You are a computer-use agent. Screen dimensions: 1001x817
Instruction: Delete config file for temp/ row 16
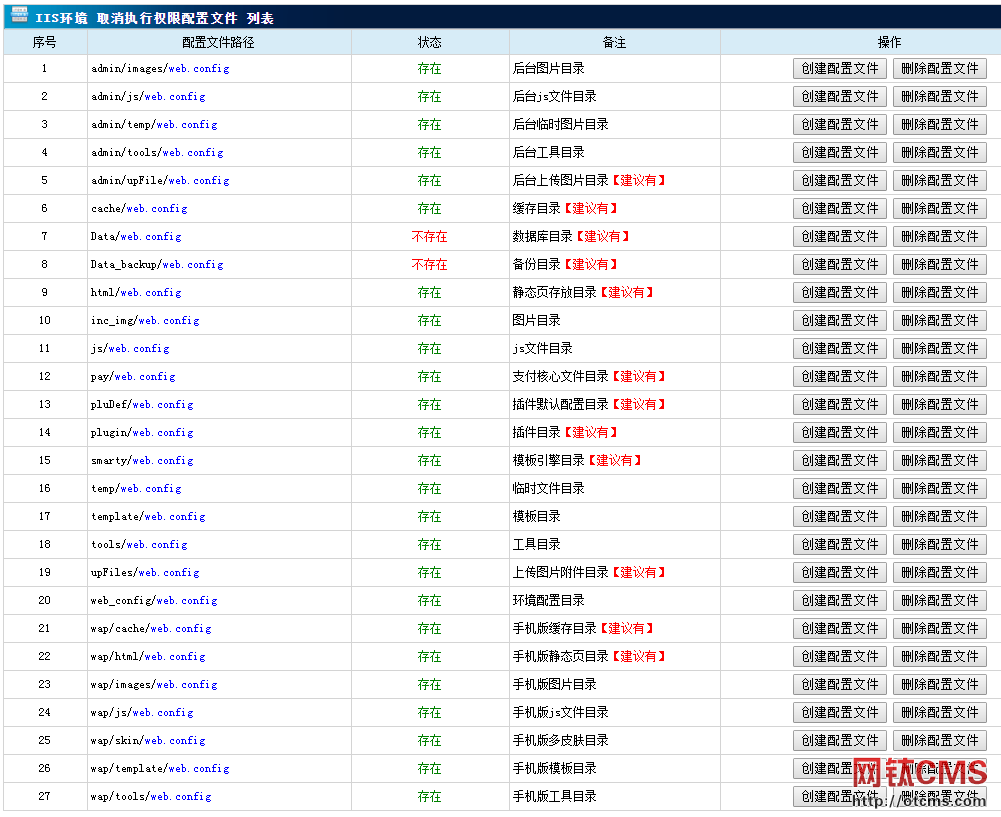point(939,488)
